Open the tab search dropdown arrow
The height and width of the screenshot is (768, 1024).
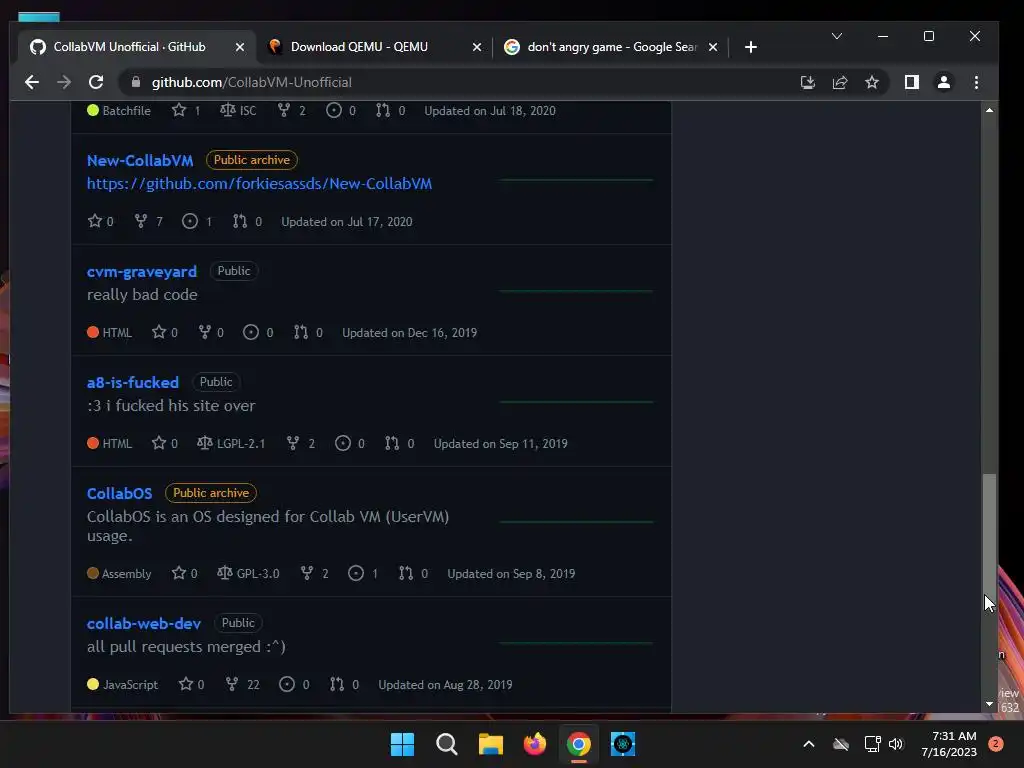(x=837, y=36)
